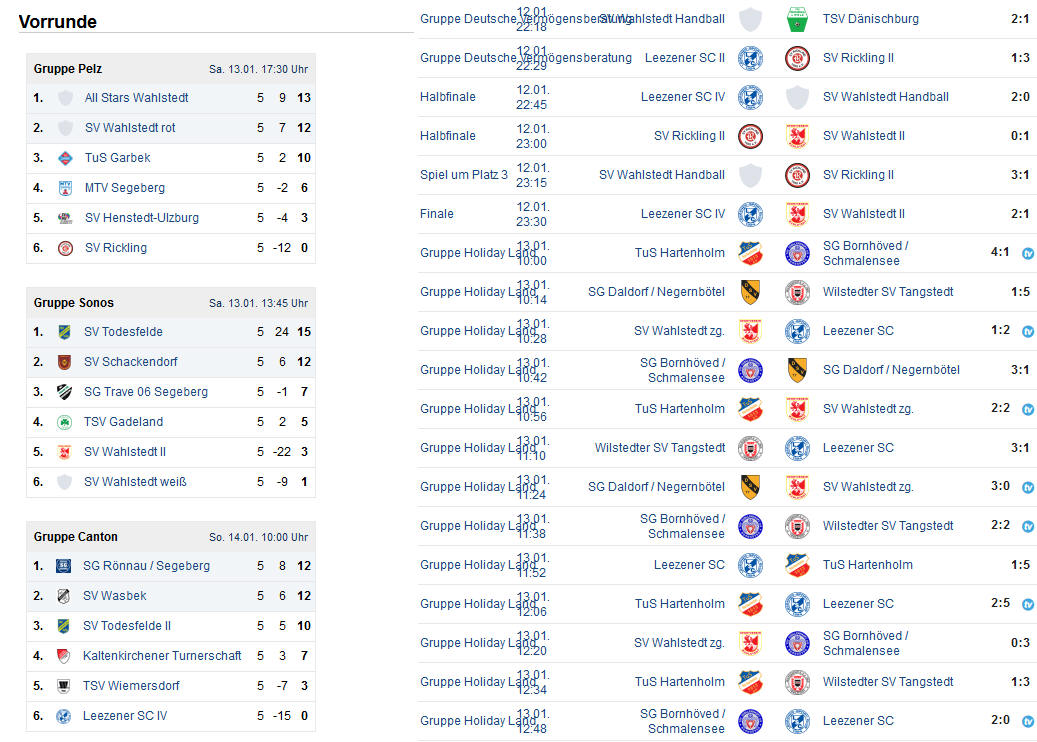Click the TuS Garbek club crest

[65, 158]
